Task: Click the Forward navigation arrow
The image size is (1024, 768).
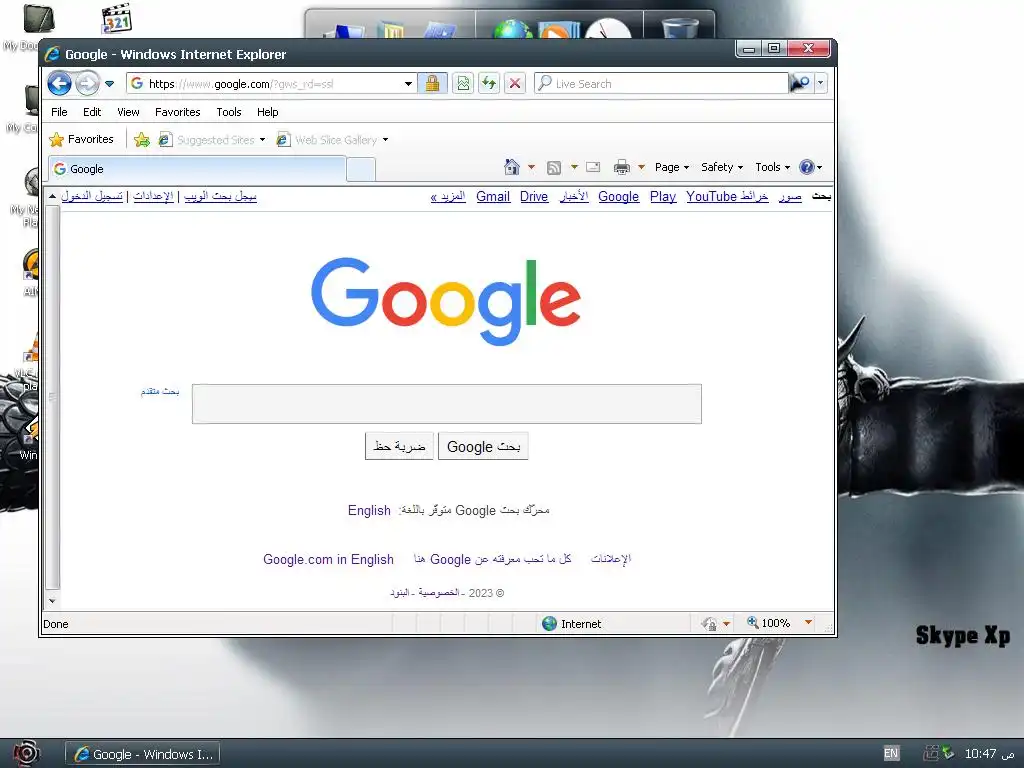Action: coord(87,84)
